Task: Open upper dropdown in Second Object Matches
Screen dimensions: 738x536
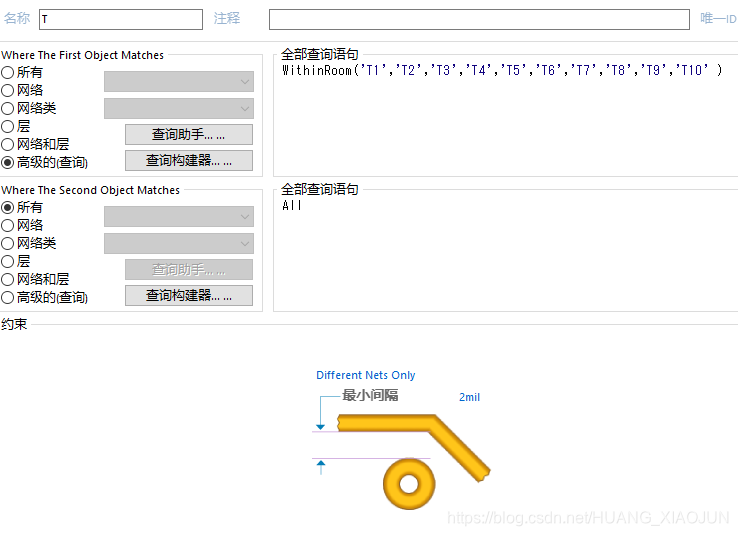Action: [x=179, y=216]
